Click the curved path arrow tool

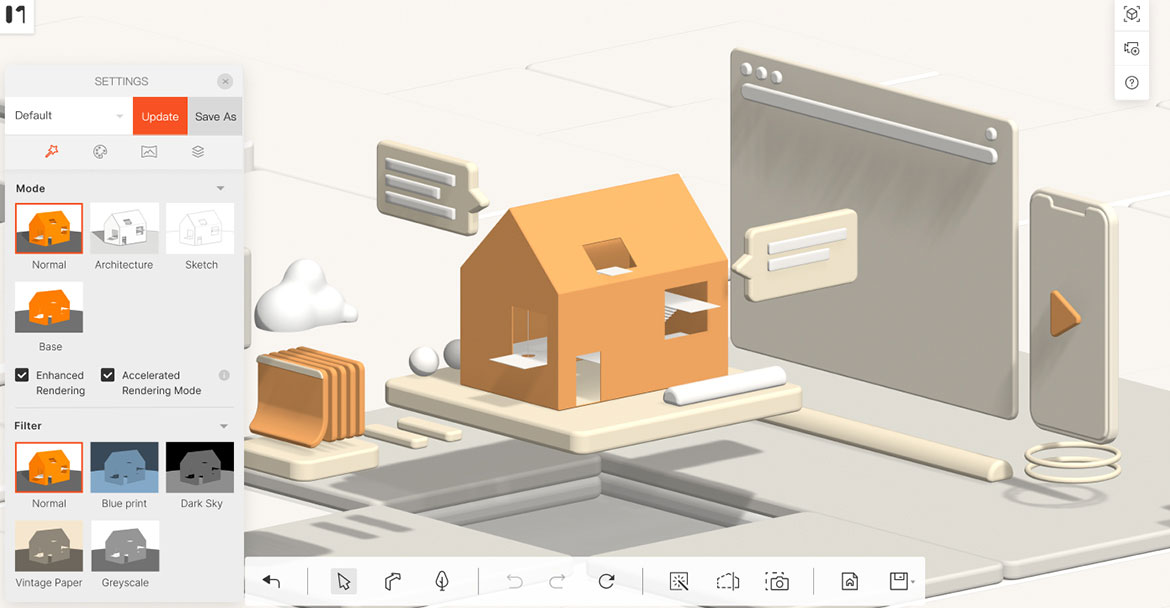[x=393, y=582]
